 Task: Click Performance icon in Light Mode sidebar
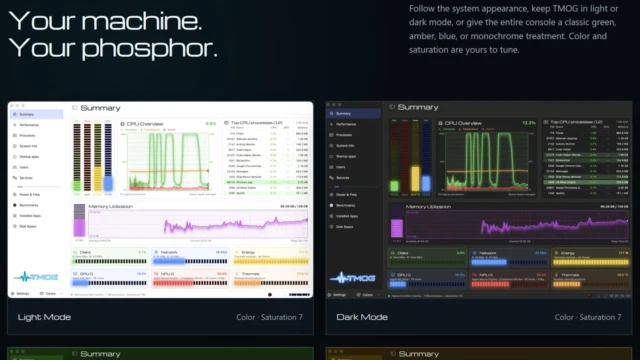pos(15,125)
